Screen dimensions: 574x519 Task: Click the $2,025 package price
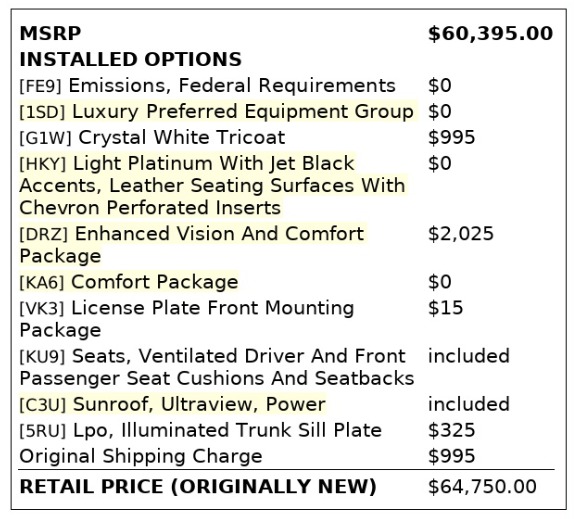461,234
